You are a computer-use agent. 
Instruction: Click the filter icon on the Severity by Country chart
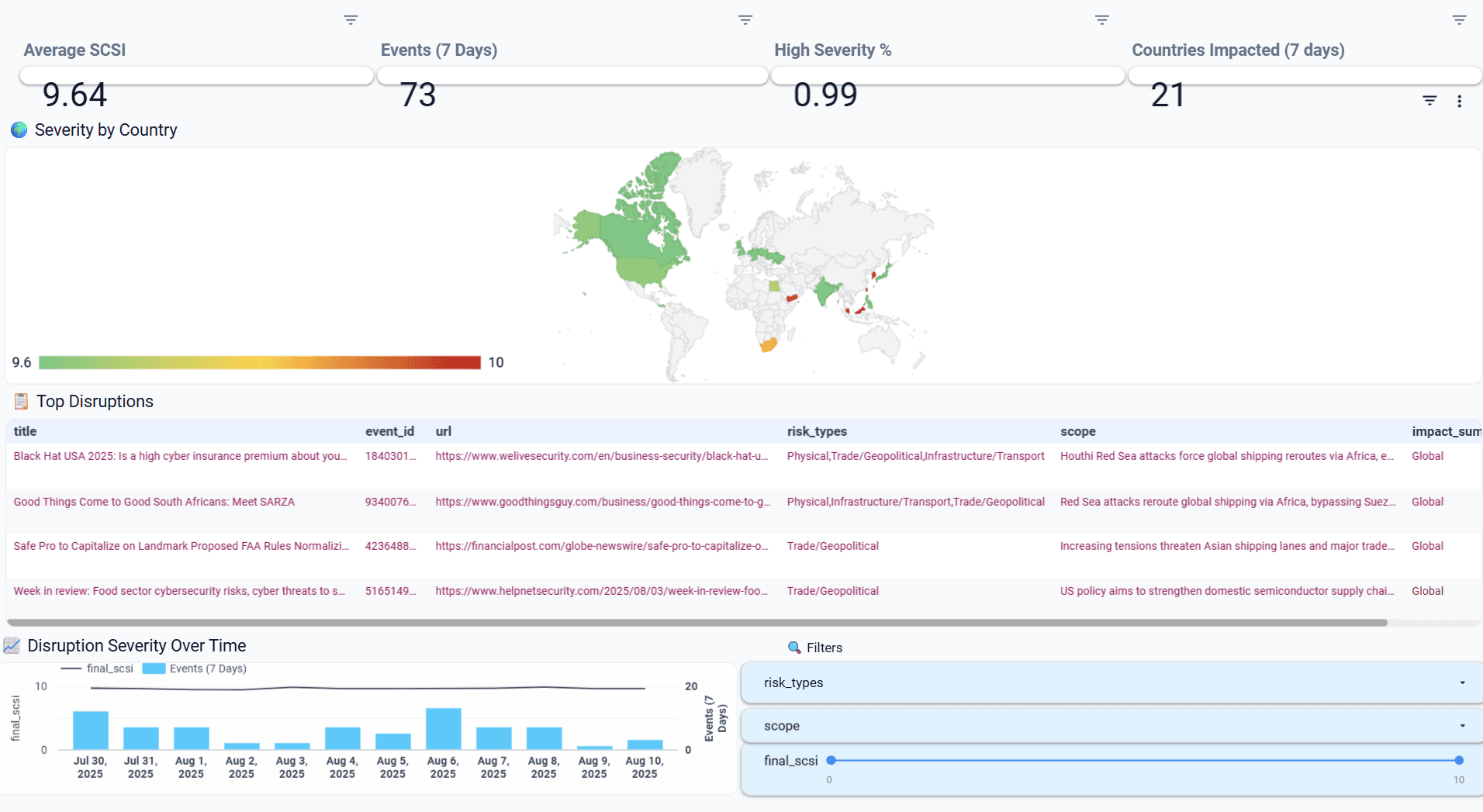click(1429, 101)
